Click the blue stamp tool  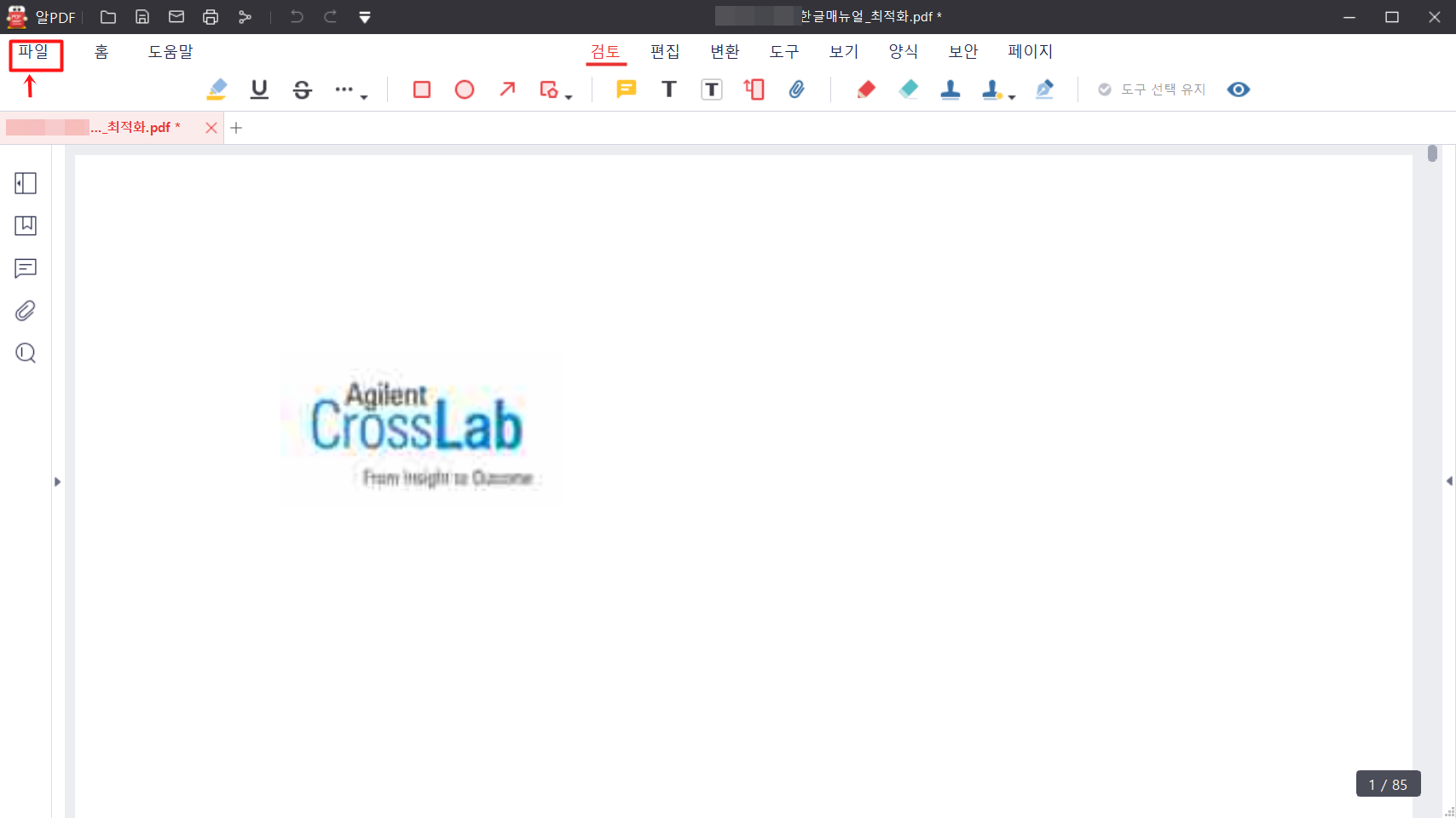click(950, 89)
